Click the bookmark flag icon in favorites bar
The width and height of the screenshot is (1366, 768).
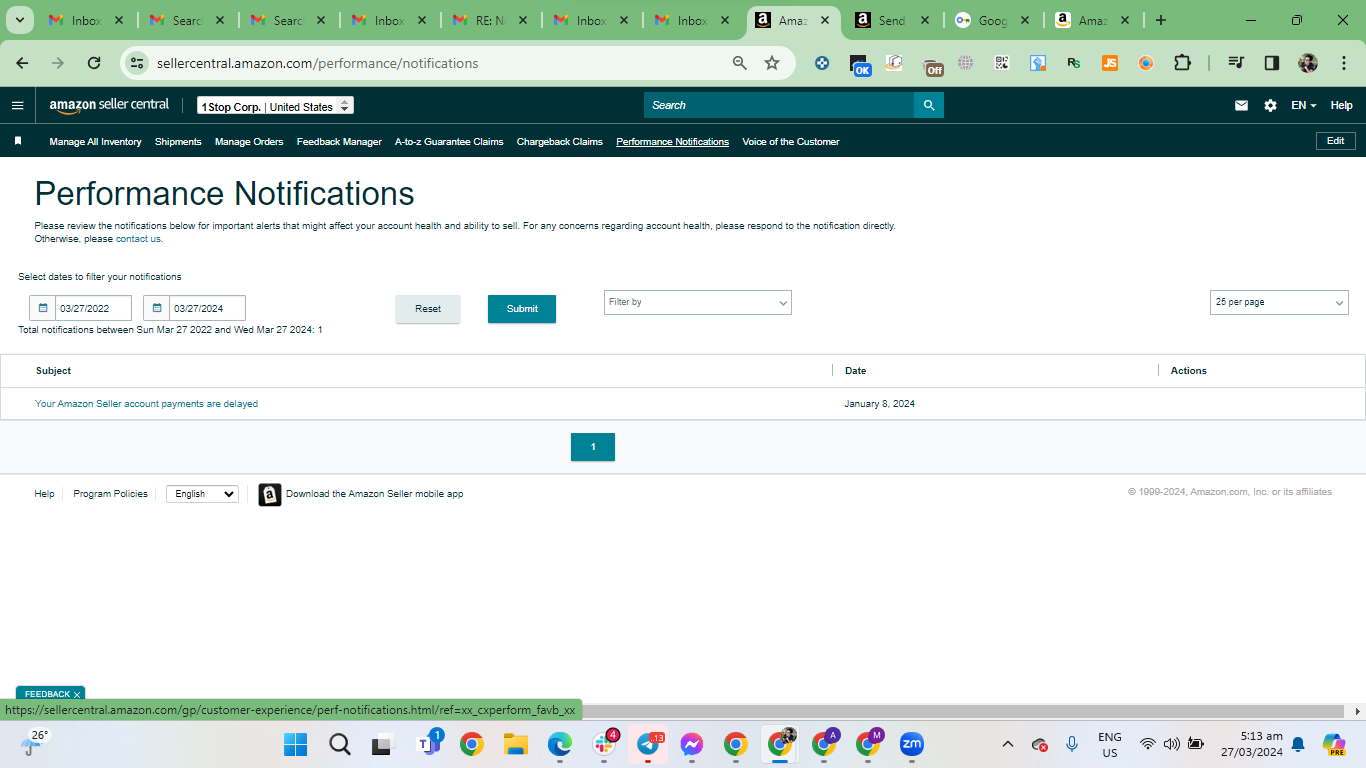pyautogui.click(x=17, y=141)
